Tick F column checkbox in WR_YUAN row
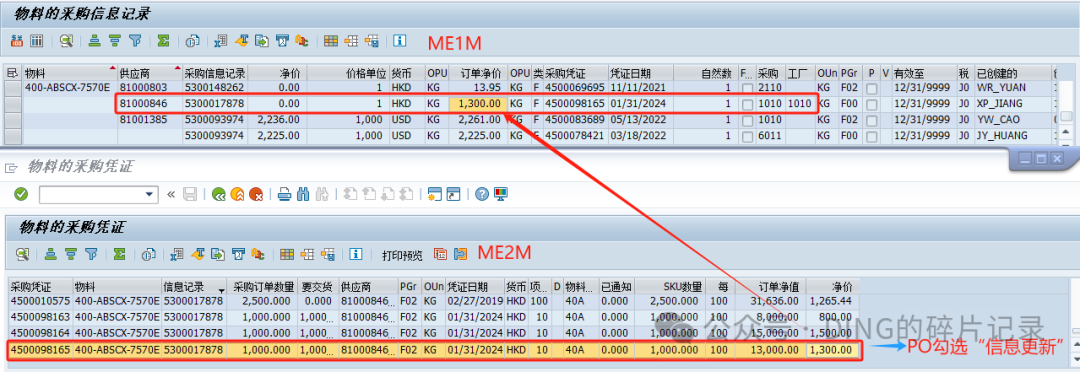 747,88
